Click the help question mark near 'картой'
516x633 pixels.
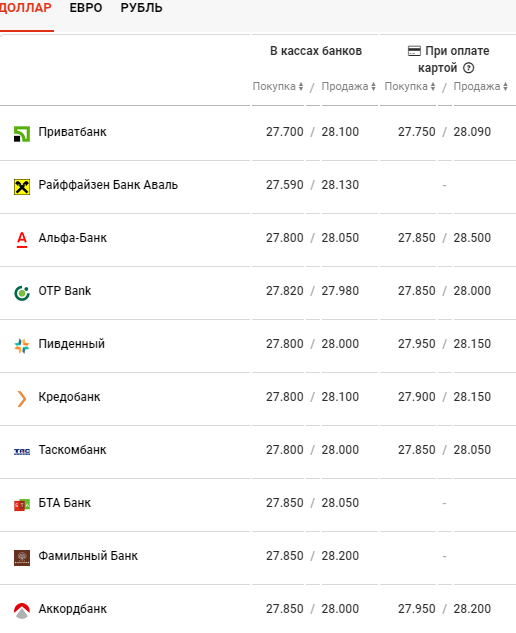468,68
